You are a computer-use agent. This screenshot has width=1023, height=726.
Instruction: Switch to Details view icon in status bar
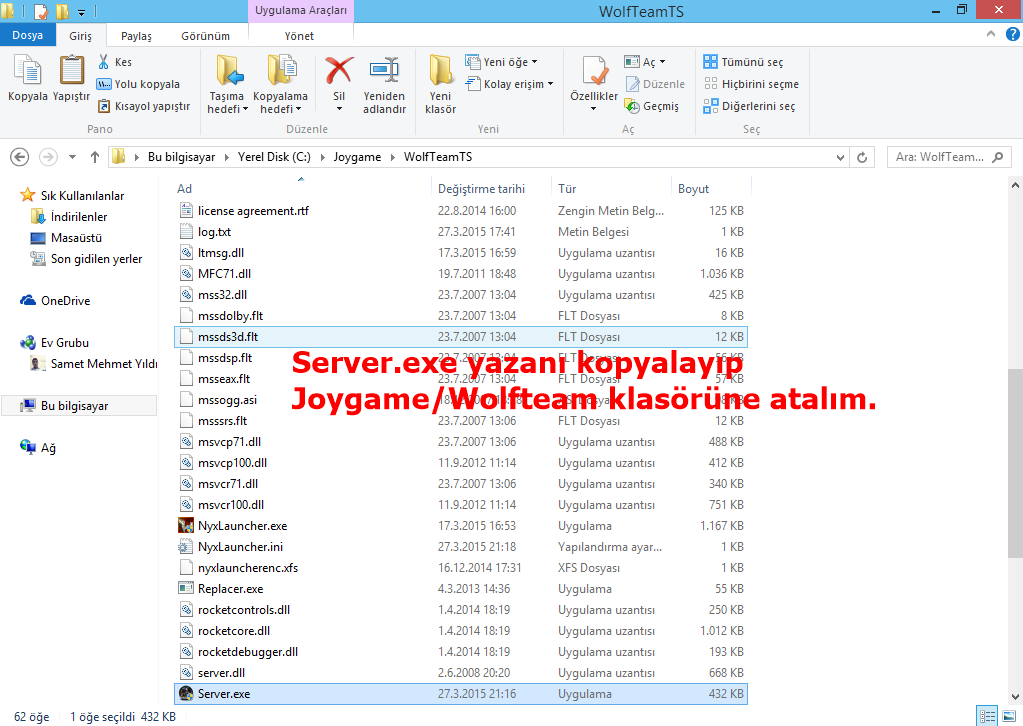(987, 716)
